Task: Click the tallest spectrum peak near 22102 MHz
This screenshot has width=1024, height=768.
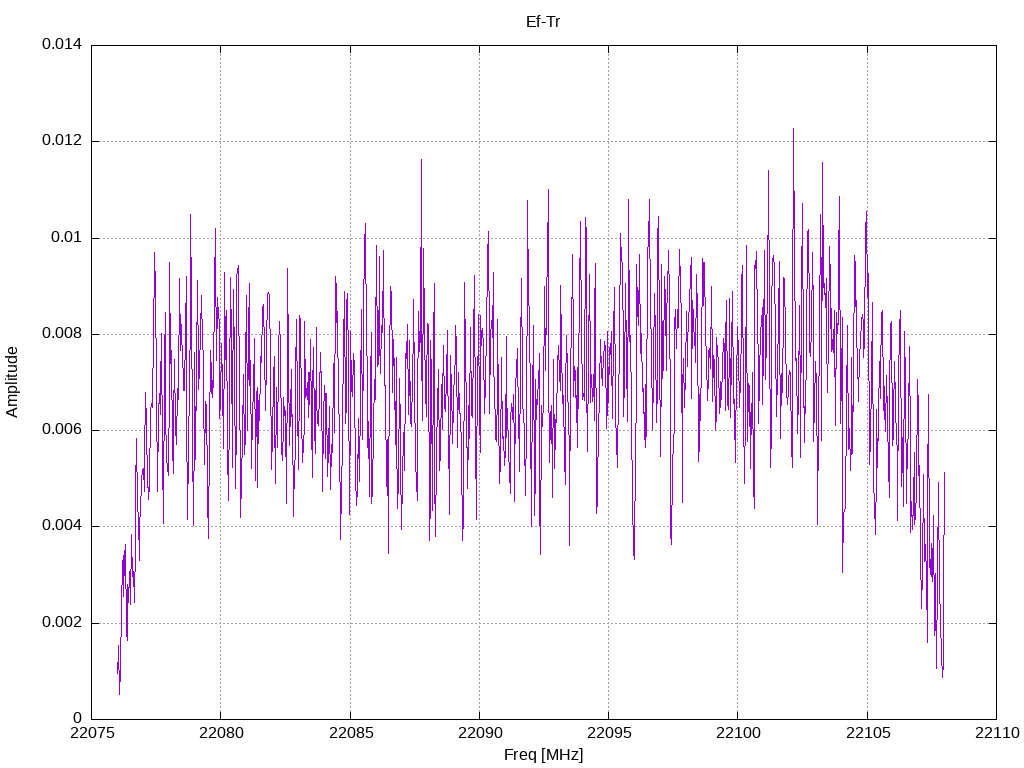Action: 793,131
